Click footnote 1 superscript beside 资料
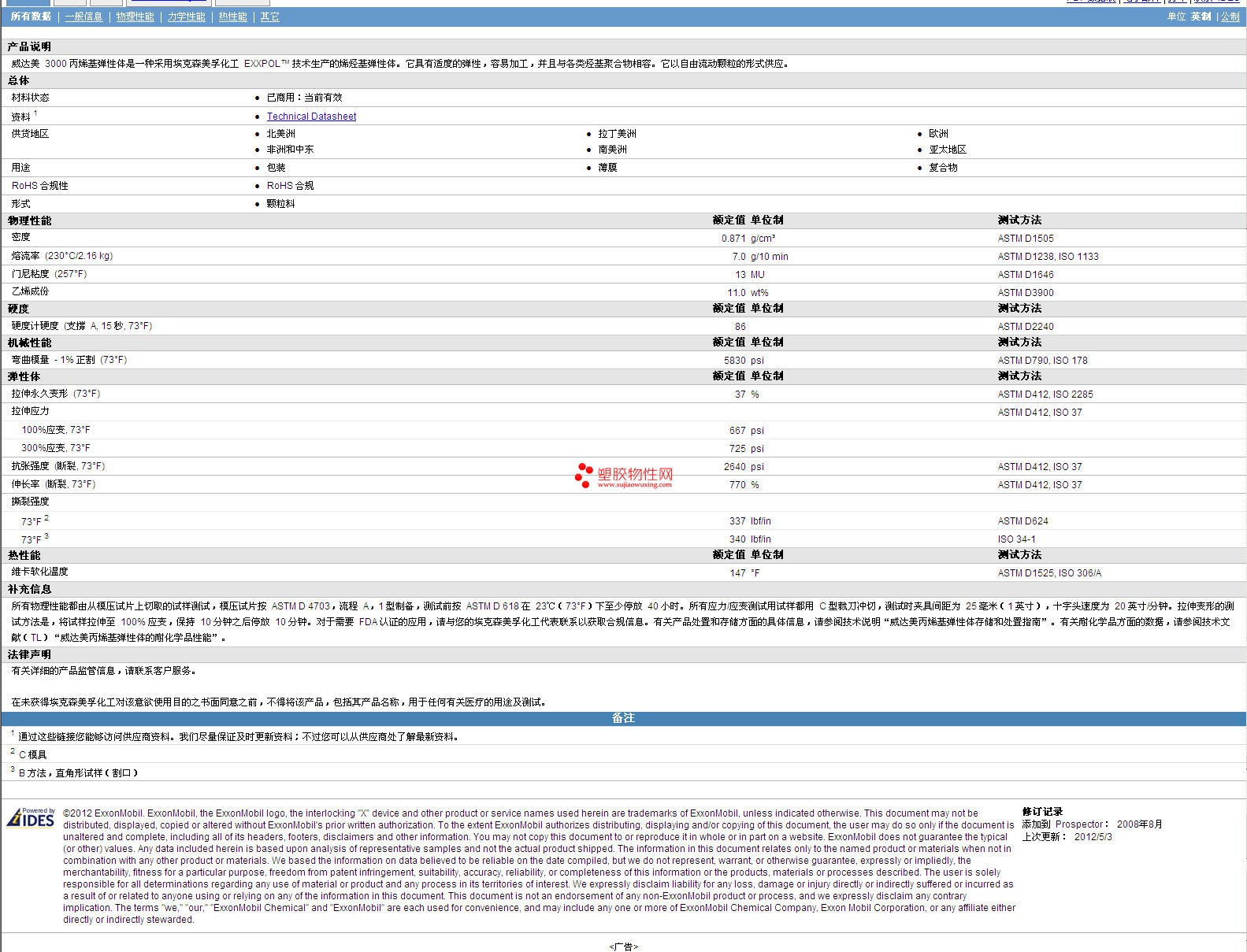Screen dimensions: 1247x952 35,113
